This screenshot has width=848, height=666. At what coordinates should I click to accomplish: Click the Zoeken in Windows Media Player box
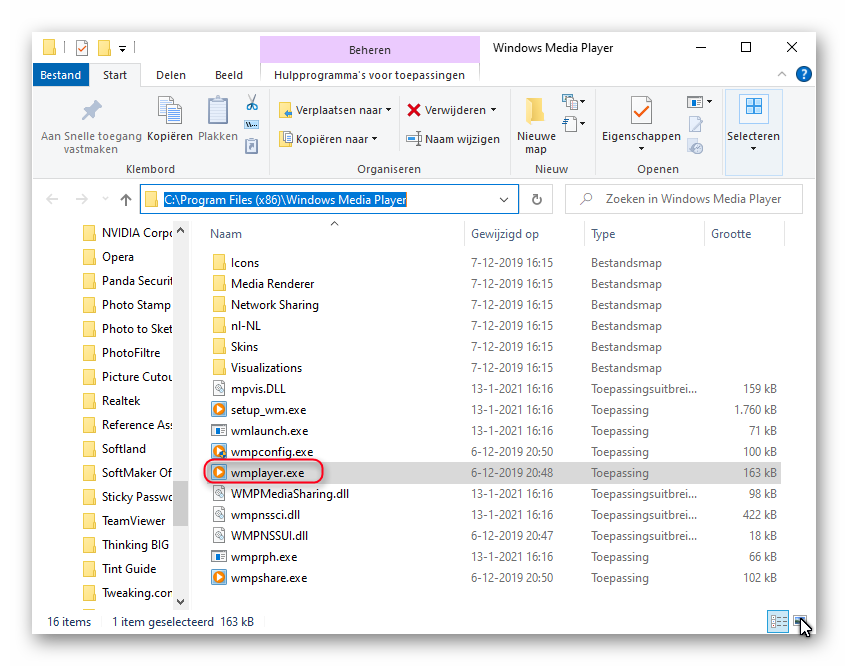pos(684,199)
